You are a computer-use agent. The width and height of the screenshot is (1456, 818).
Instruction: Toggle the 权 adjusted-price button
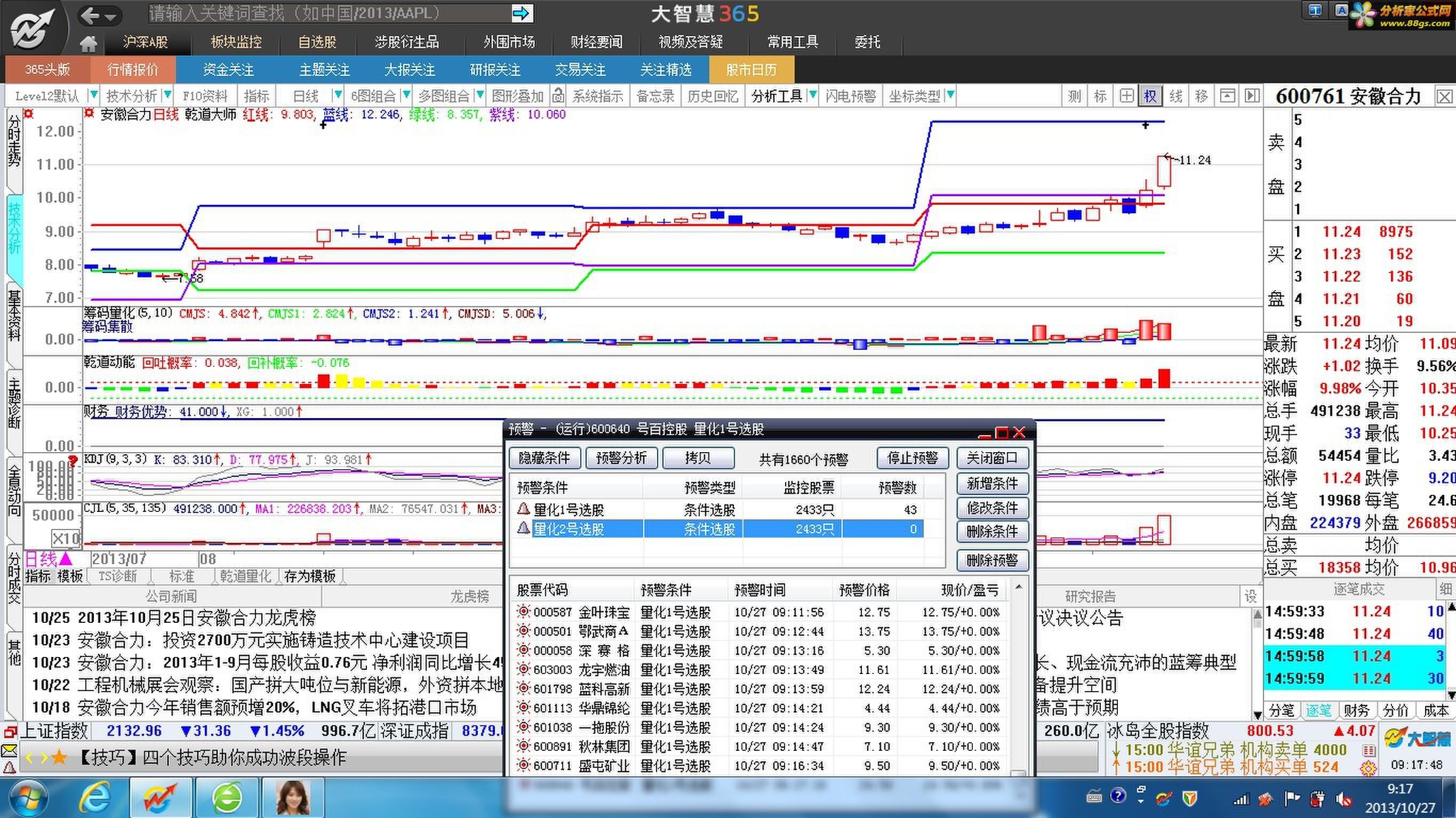point(1150,96)
